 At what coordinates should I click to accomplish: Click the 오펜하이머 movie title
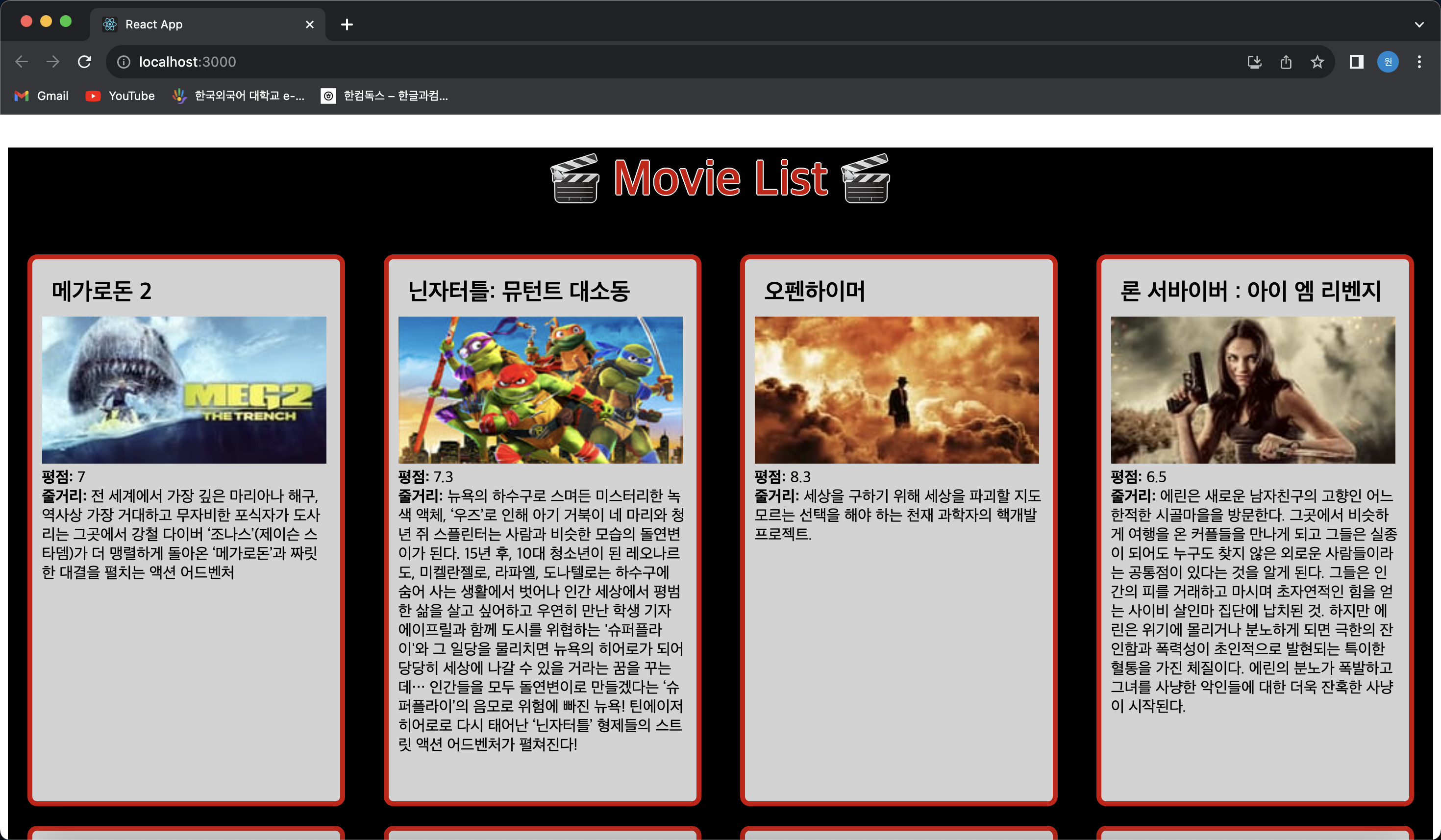pos(815,291)
